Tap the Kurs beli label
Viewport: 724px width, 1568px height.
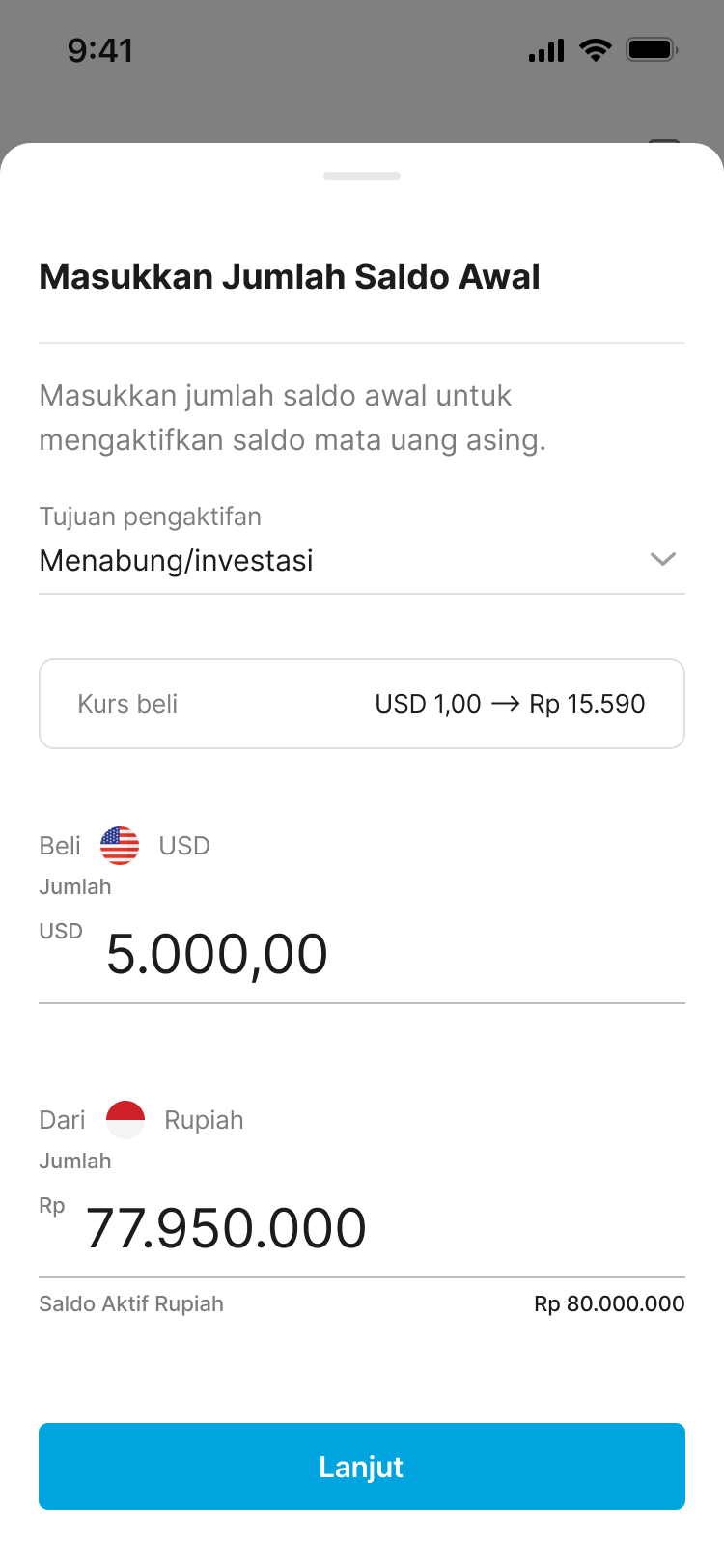click(x=127, y=704)
